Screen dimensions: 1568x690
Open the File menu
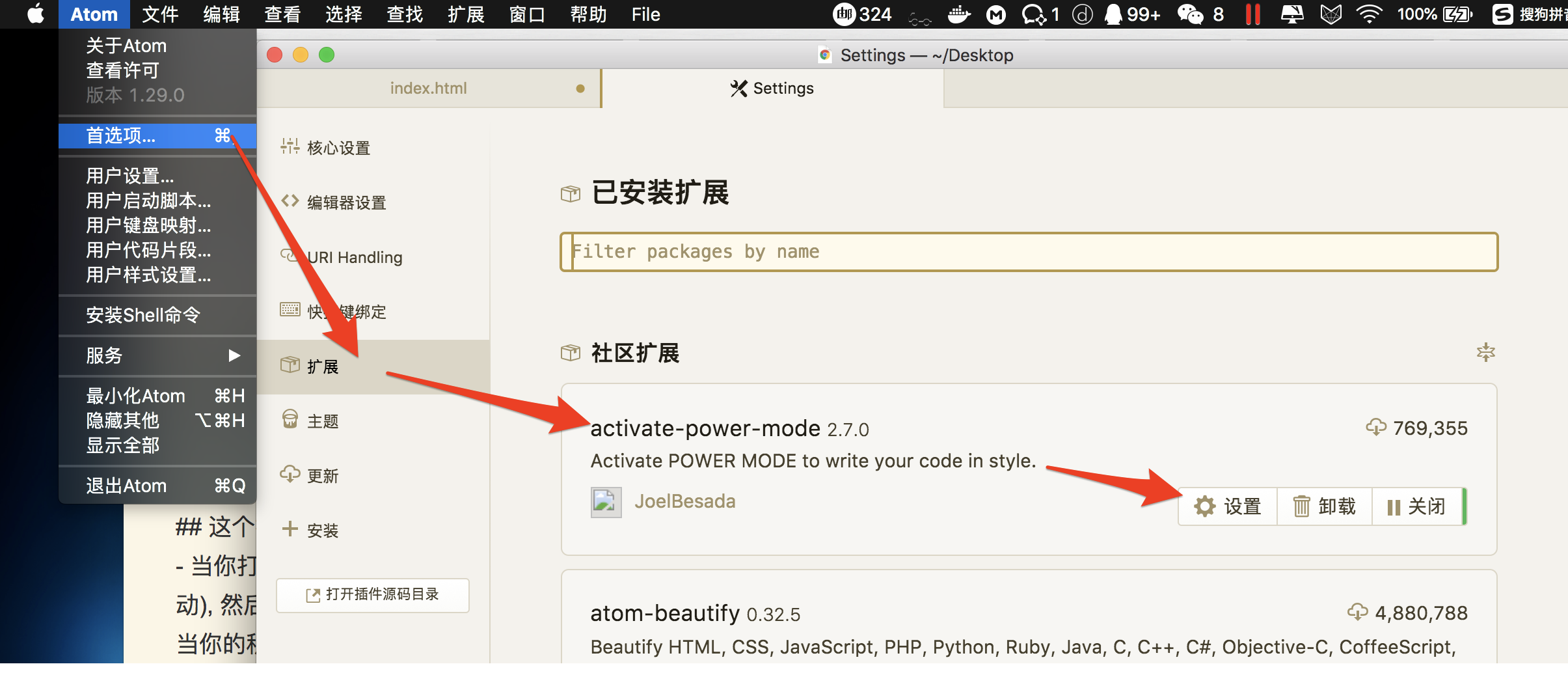pos(645,14)
